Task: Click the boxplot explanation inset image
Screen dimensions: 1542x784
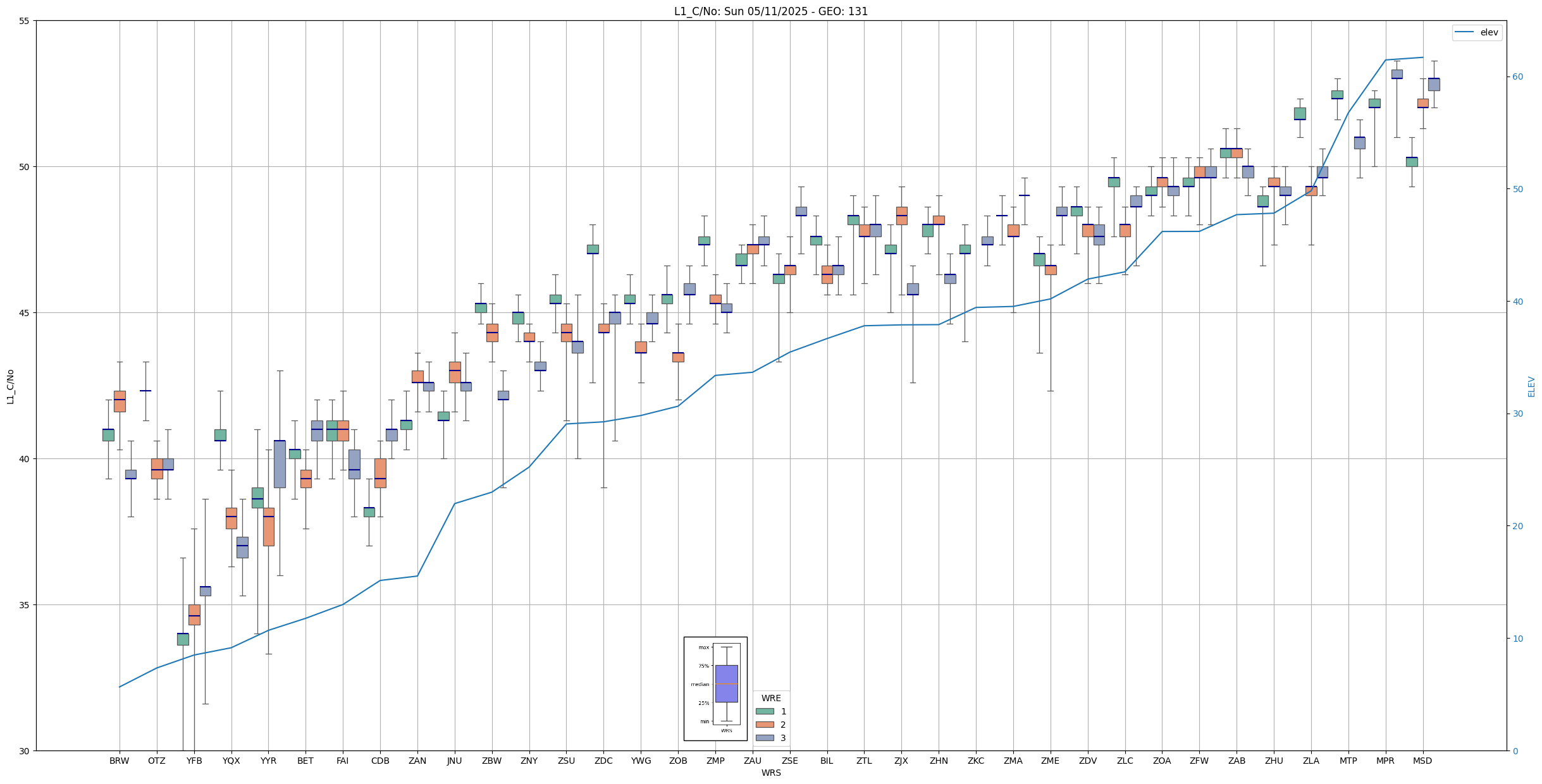Action: (715, 689)
